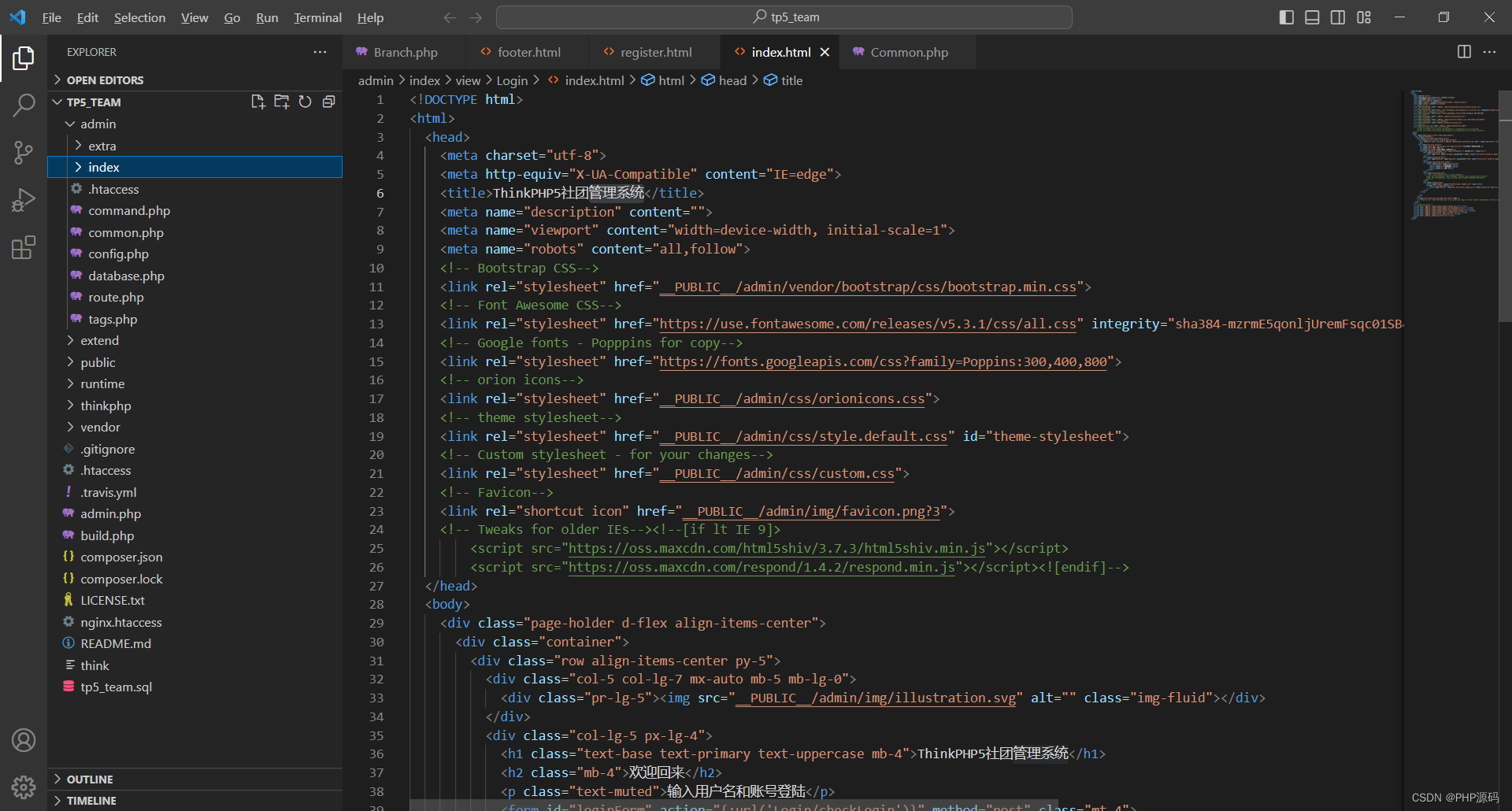Open the Run menu
This screenshot has width=1512, height=811.
point(267,17)
